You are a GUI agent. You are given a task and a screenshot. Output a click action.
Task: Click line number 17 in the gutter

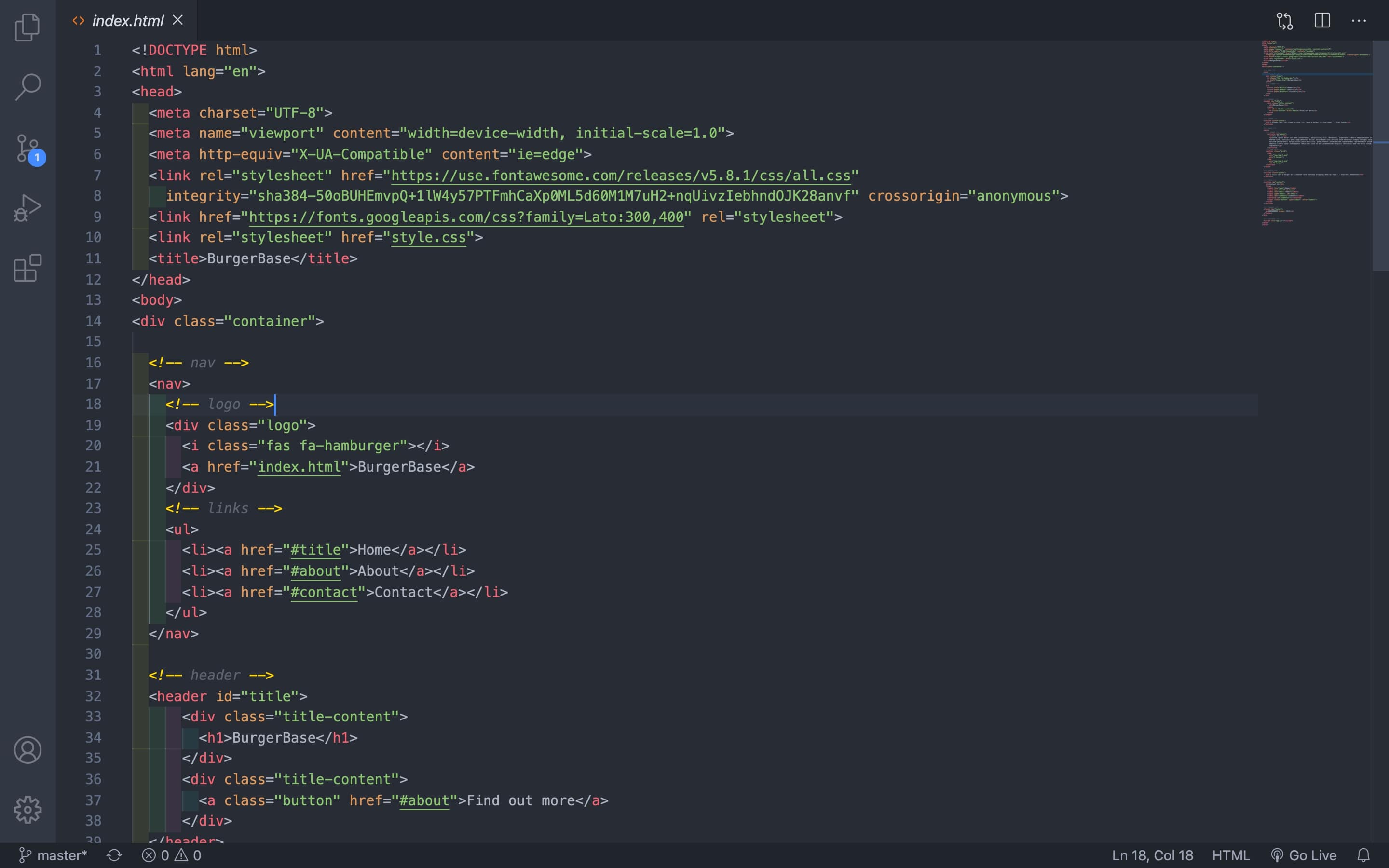(94, 383)
